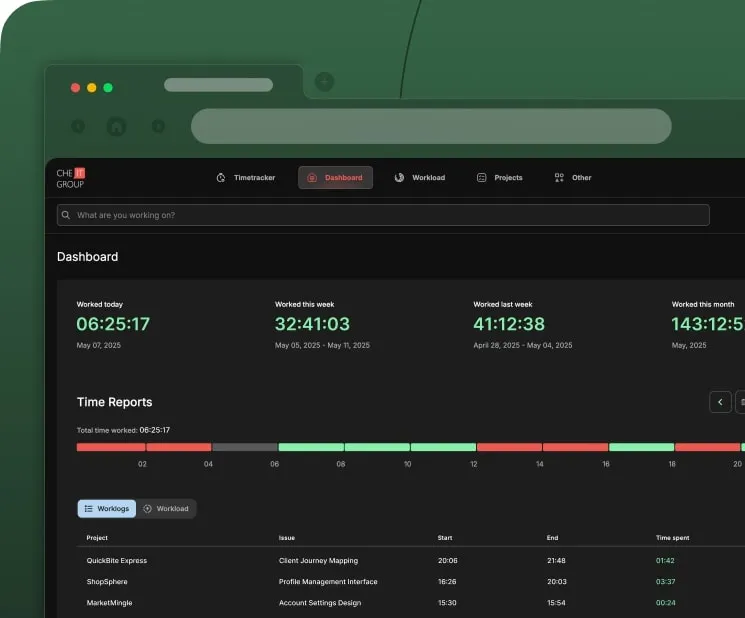Click the Issue column header
This screenshot has width=745, height=618.
287,538
